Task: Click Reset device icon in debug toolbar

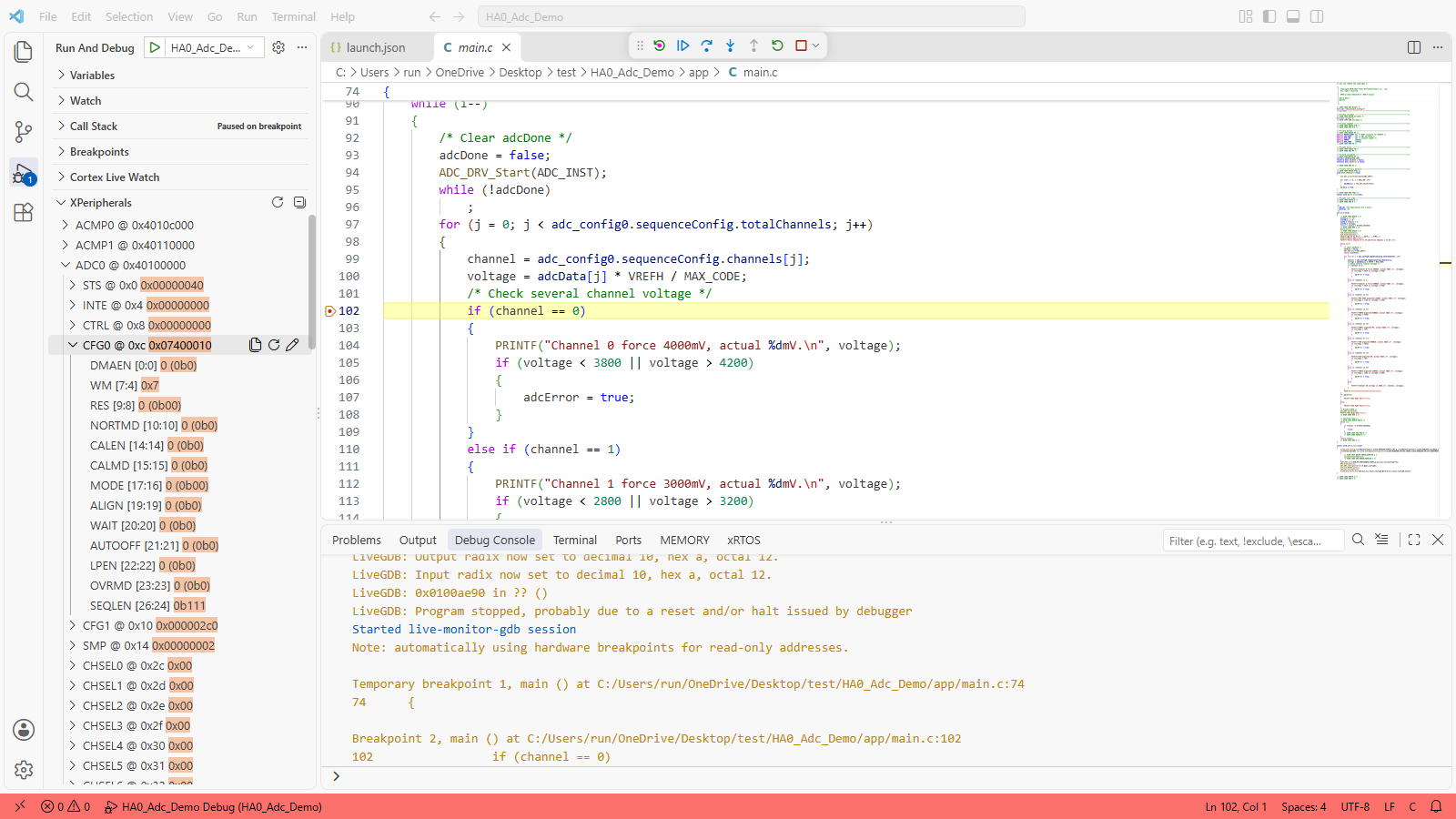Action: pyautogui.click(x=660, y=45)
